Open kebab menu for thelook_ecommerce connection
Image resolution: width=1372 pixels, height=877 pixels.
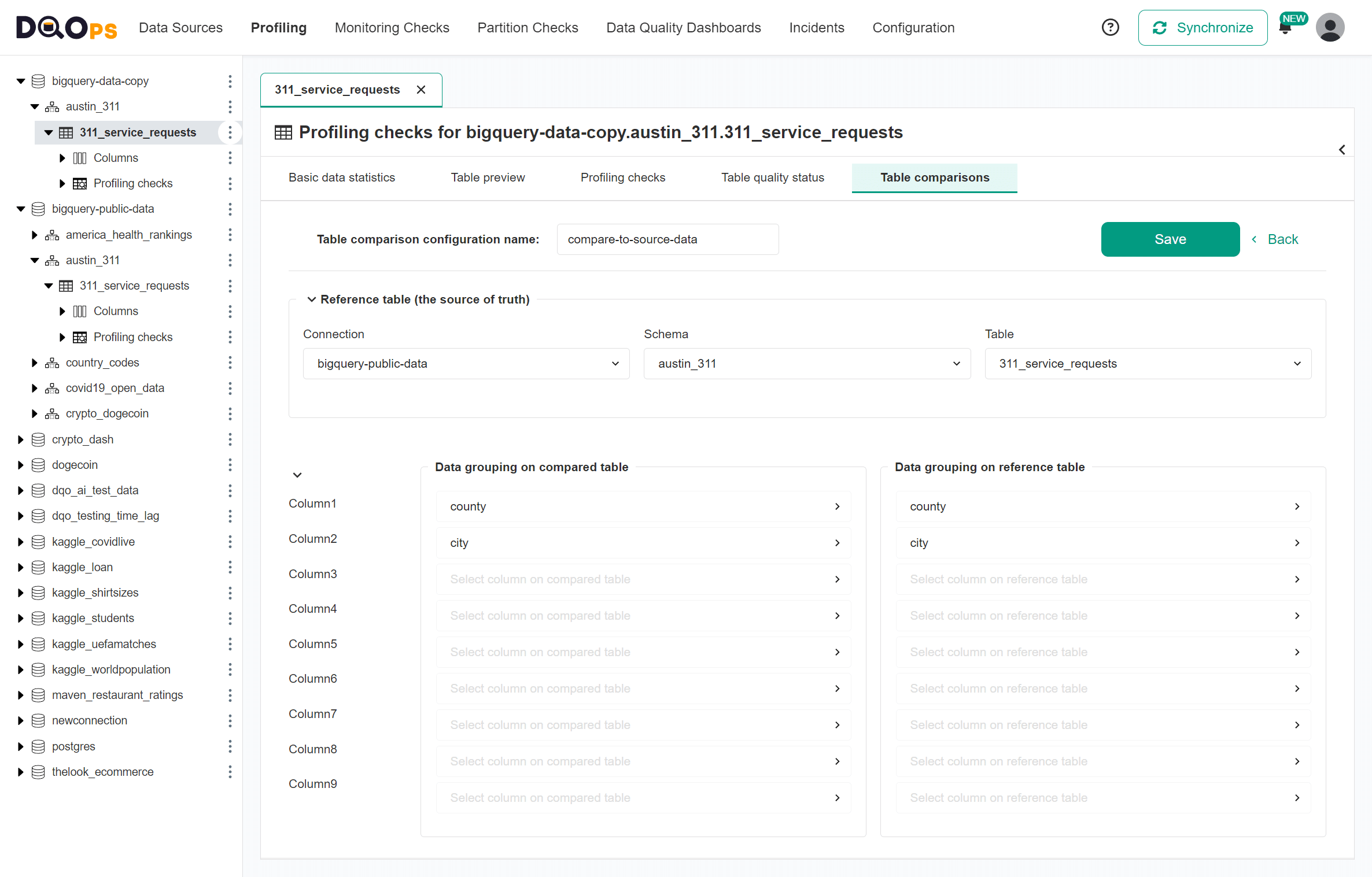230,772
